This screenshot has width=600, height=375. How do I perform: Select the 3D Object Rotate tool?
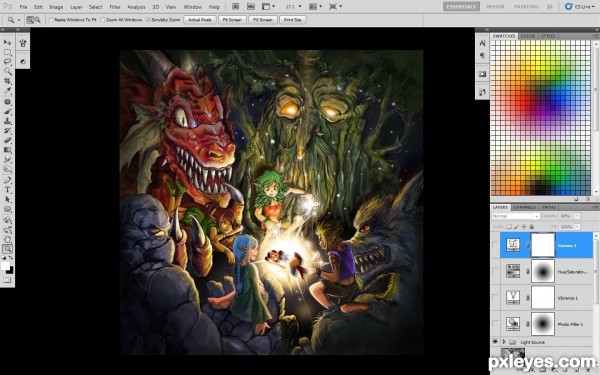(7, 220)
